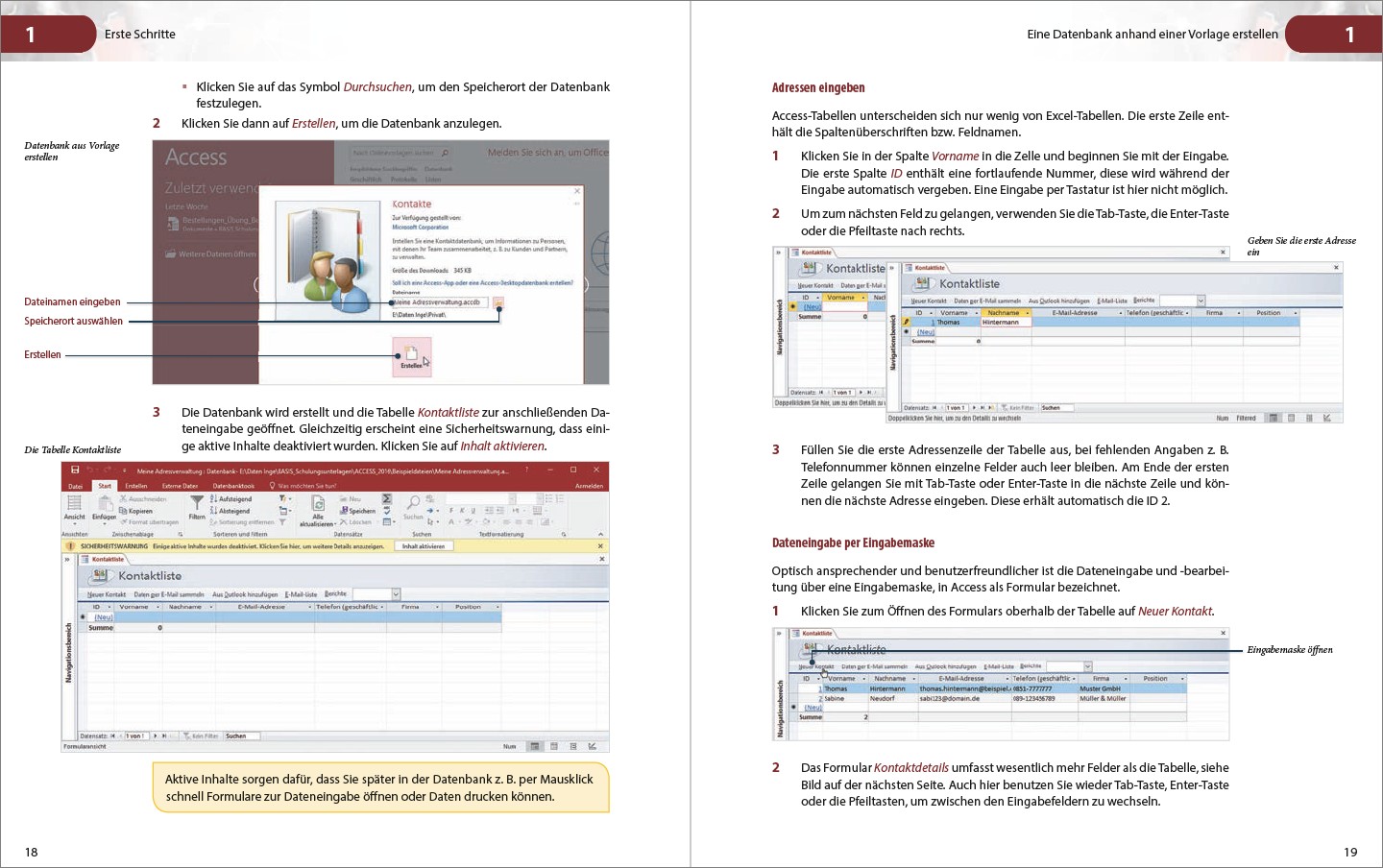Screen dimensions: 1383x868
Task: Click Speichern in the Datensätze group
Action: pyautogui.click(x=357, y=511)
